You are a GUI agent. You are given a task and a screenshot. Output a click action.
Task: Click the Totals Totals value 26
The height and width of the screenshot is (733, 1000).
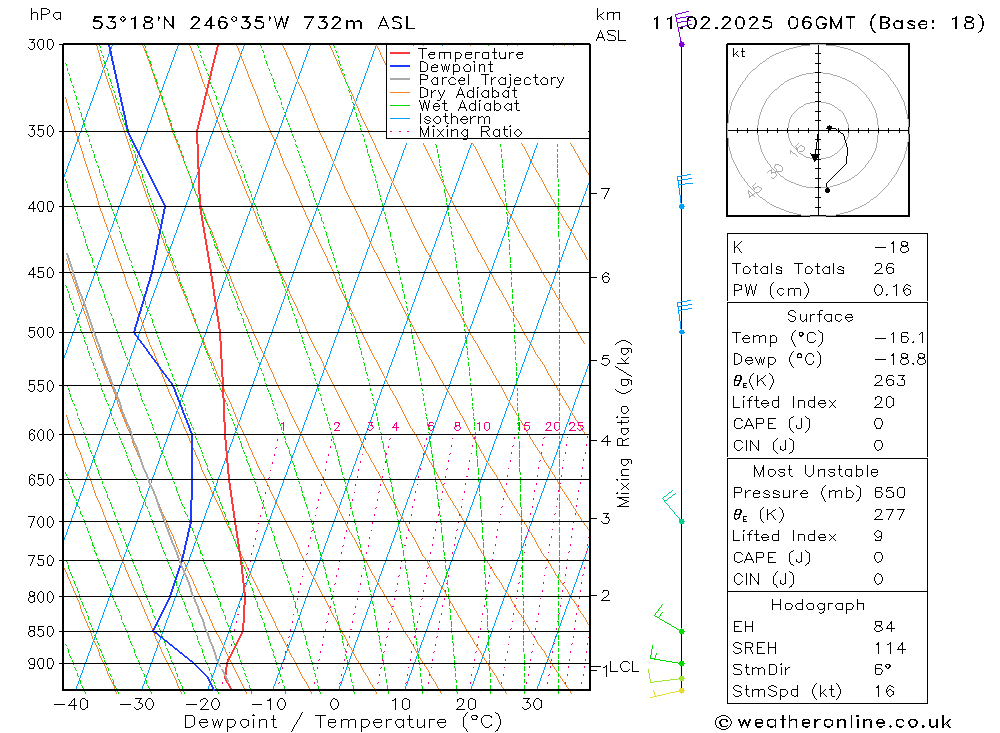(x=885, y=269)
